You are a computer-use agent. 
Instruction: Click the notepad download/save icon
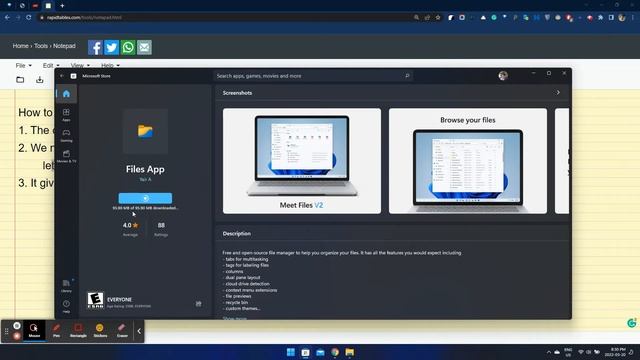(x=40, y=80)
